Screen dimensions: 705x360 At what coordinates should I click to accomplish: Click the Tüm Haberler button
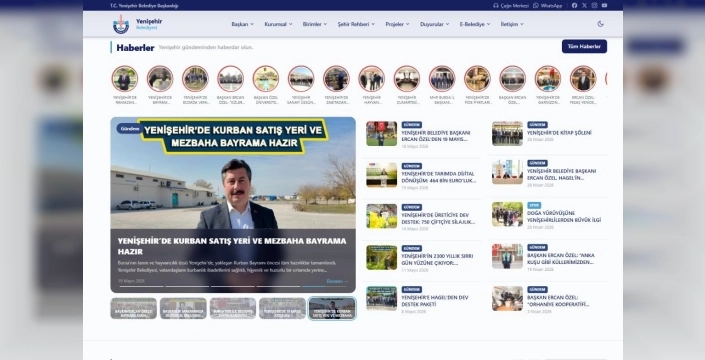[x=584, y=46]
